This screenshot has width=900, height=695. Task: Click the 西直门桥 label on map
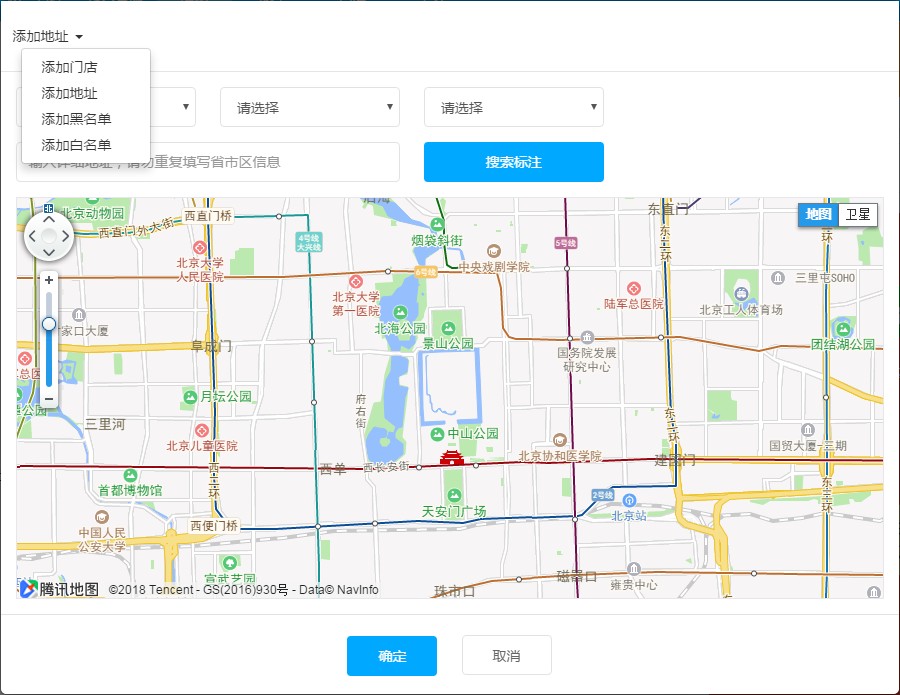(208, 216)
